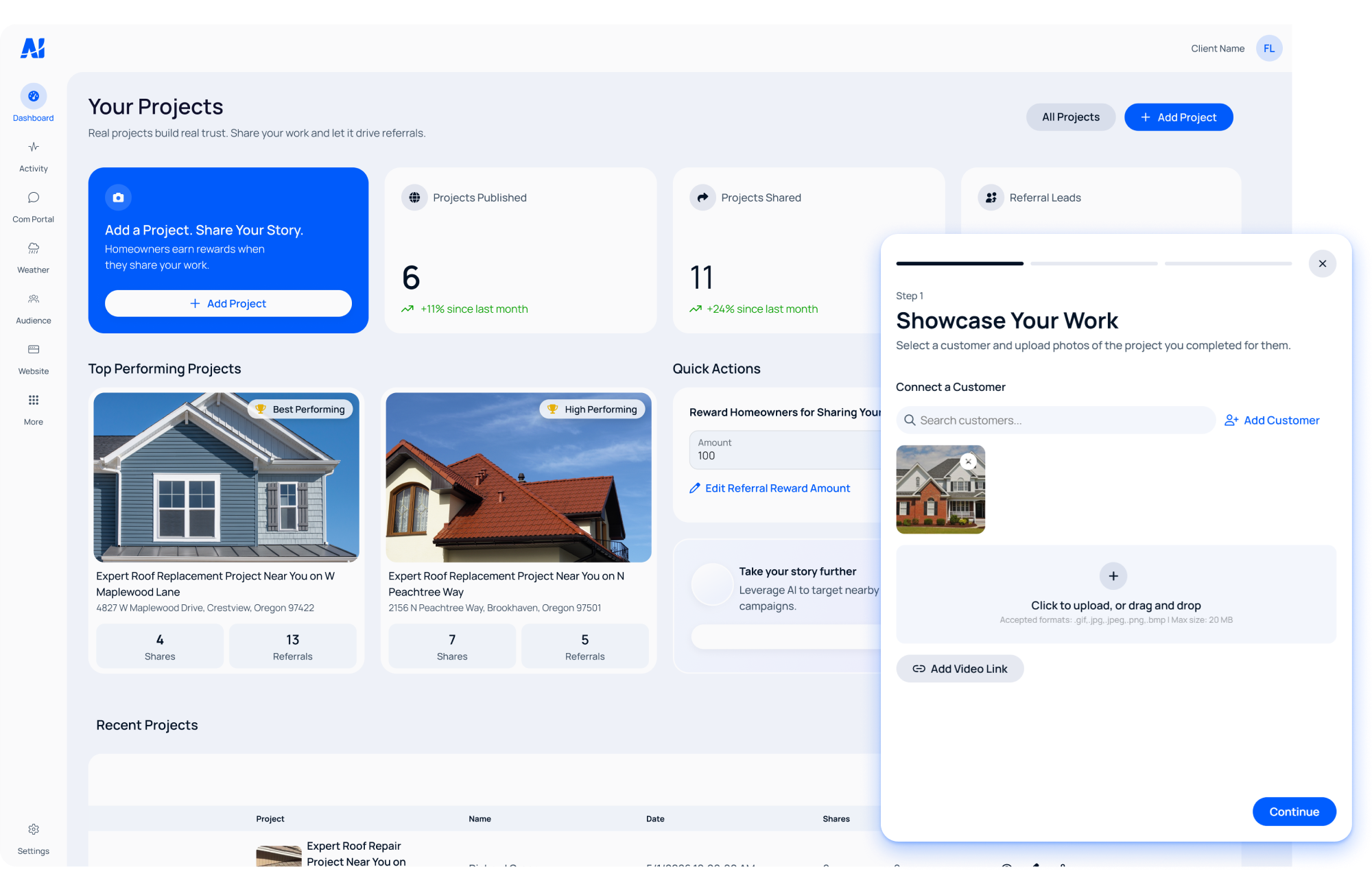1372x891 pixels.
Task: Open the N Peachtree Way project image
Action: point(519,477)
